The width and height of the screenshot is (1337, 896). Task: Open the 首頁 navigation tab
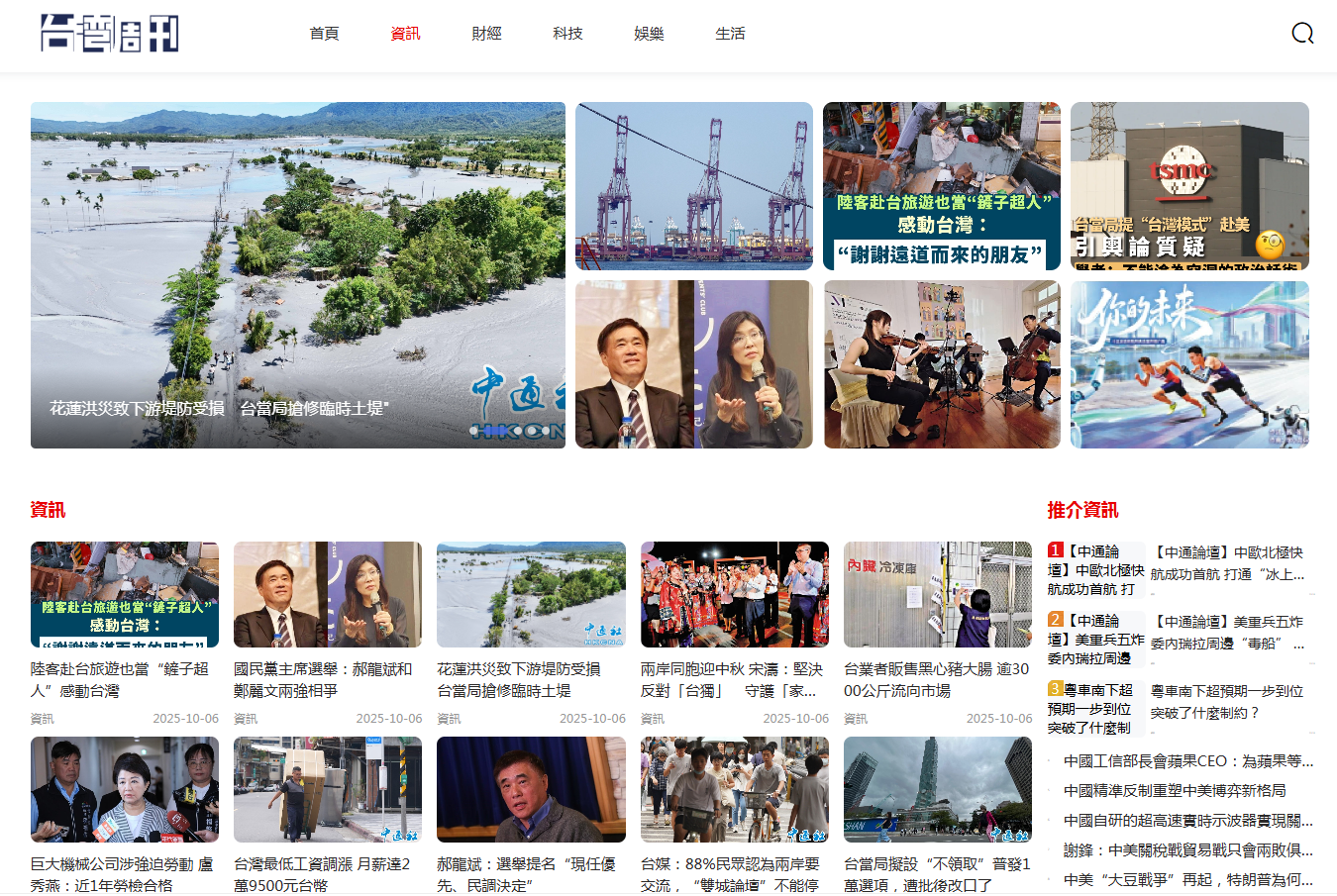pyautogui.click(x=324, y=34)
